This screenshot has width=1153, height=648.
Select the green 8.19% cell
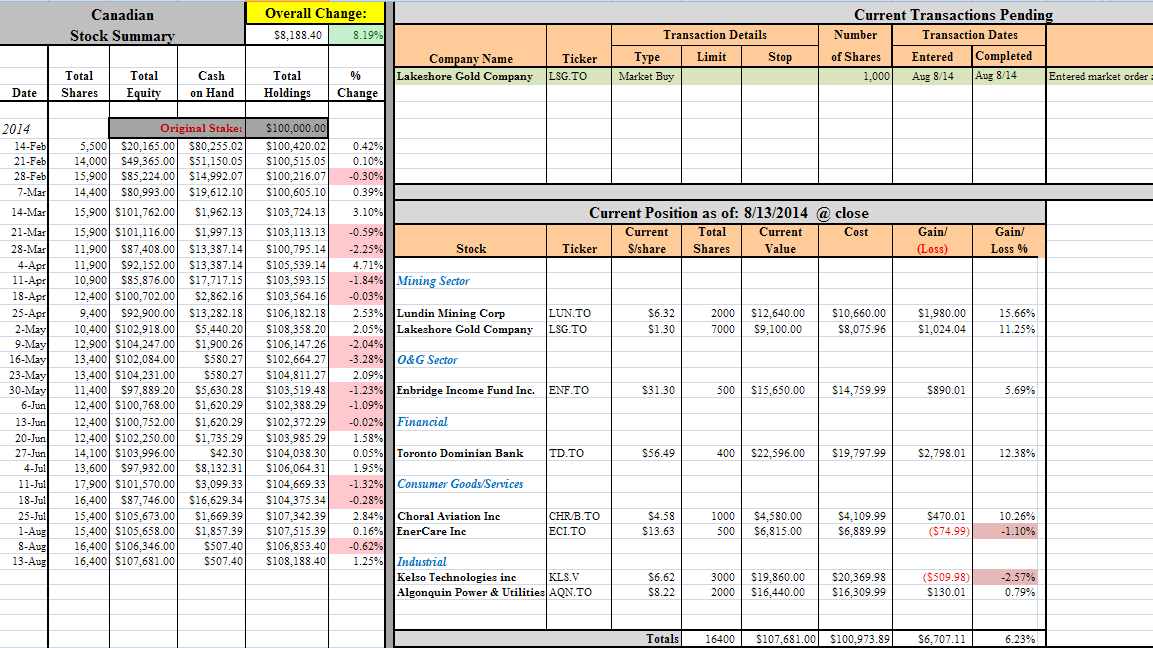pyautogui.click(x=357, y=35)
